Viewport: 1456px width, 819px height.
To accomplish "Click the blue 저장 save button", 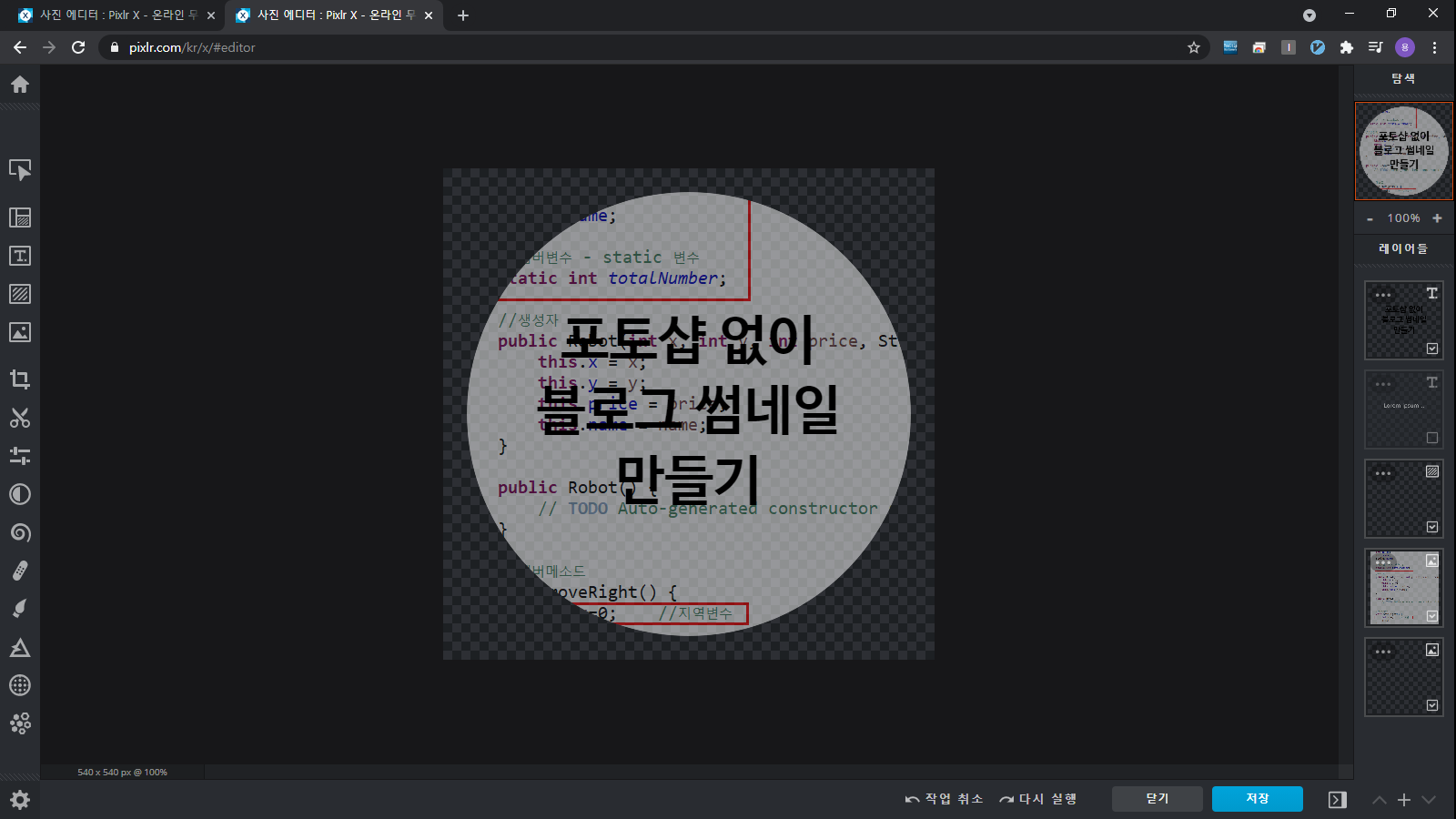I will 1258,799.
